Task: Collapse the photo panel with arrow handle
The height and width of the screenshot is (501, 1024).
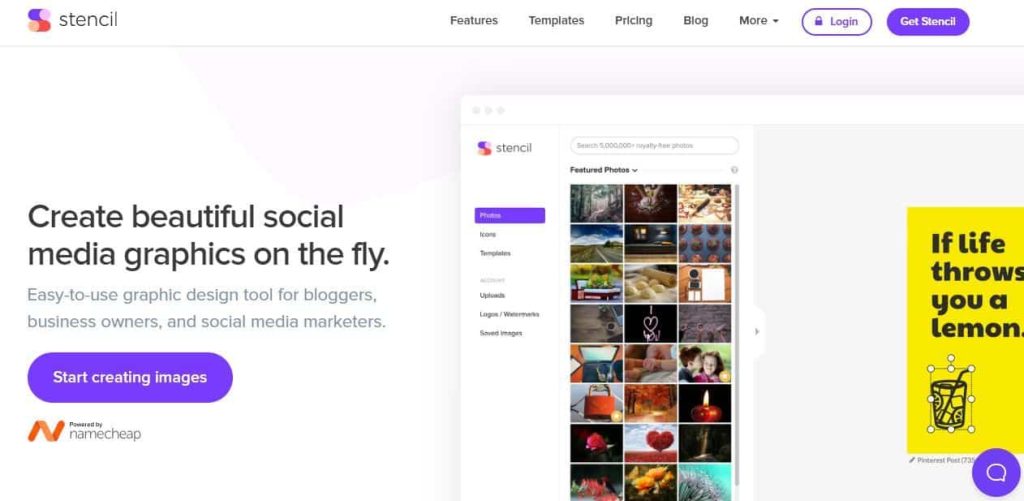Action: click(x=757, y=332)
